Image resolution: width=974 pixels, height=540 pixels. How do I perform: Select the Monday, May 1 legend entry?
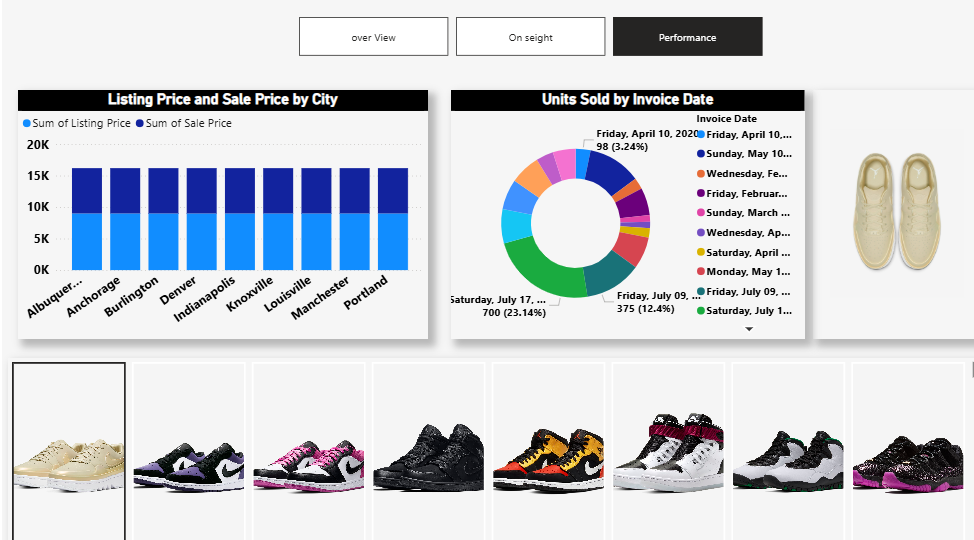746,272
